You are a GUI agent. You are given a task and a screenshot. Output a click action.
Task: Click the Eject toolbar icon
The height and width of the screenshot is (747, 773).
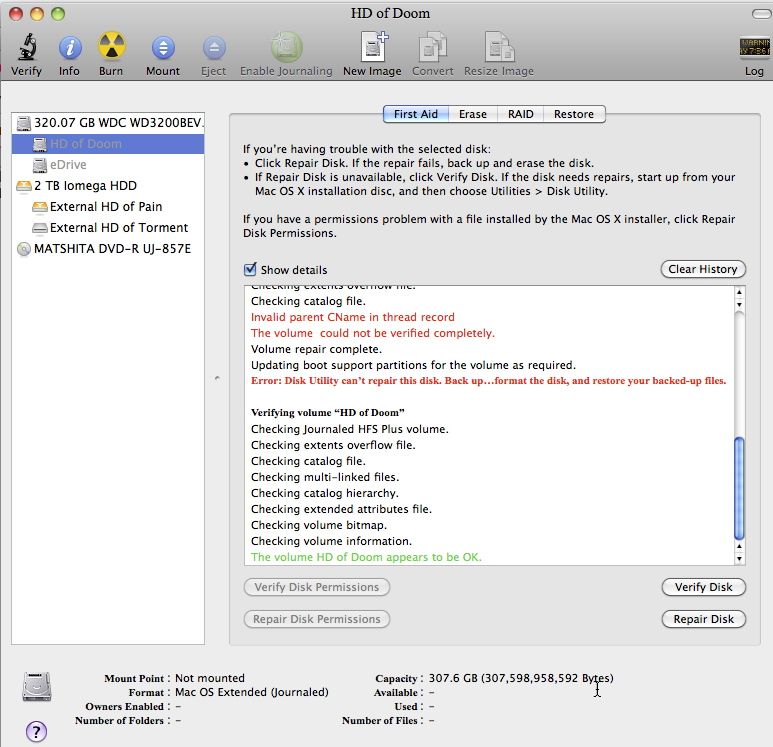[214, 48]
